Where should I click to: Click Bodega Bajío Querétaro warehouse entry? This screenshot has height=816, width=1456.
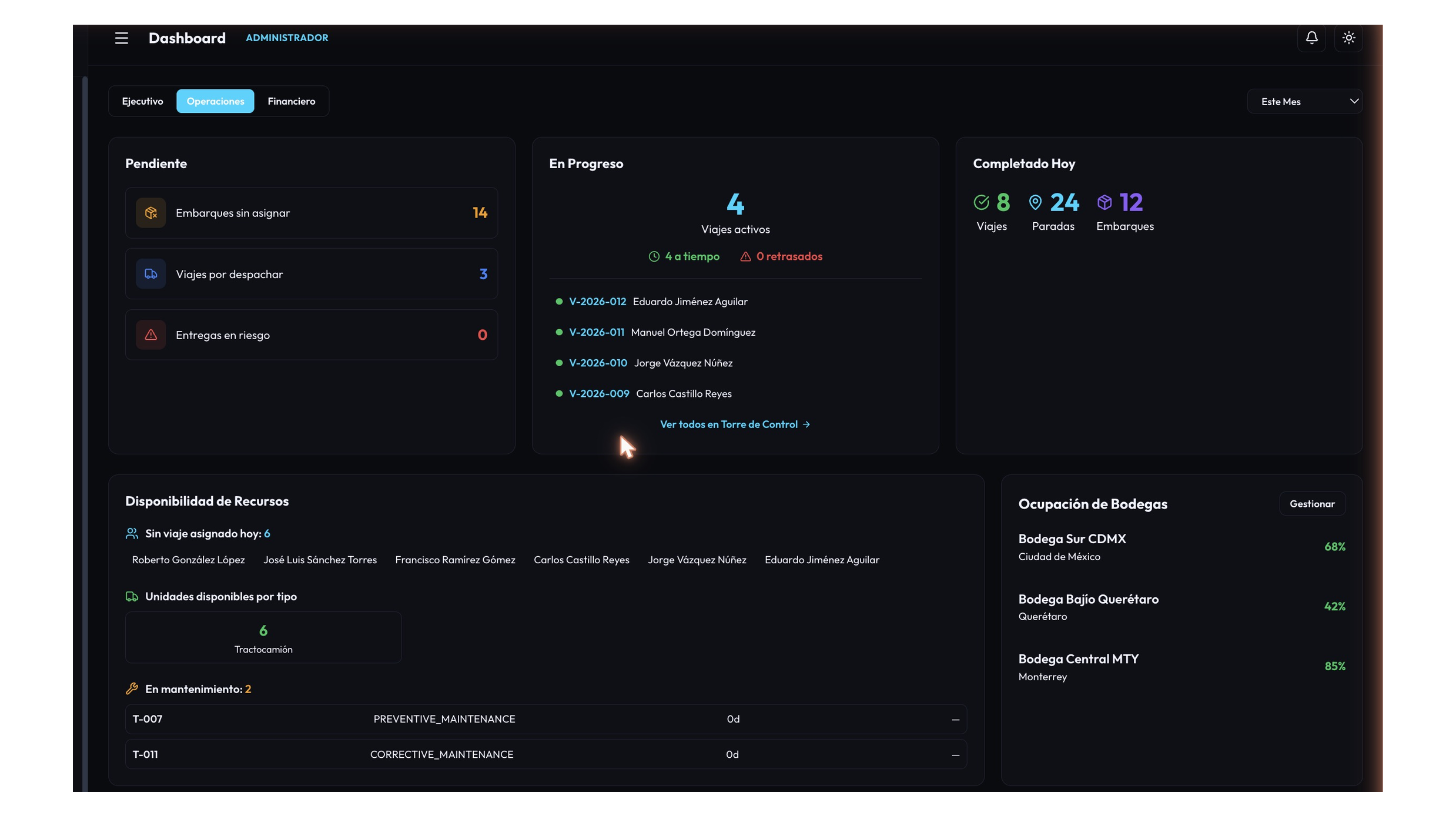coord(1181,607)
